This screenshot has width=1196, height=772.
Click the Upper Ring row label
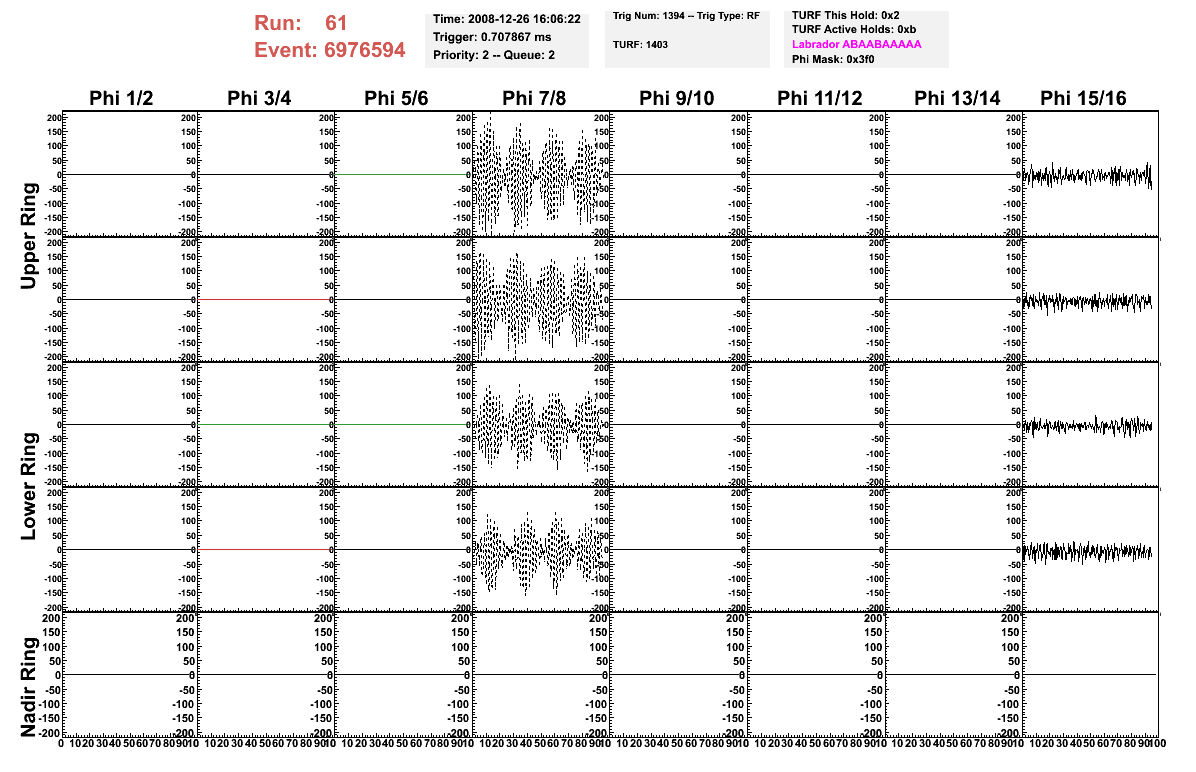28,236
